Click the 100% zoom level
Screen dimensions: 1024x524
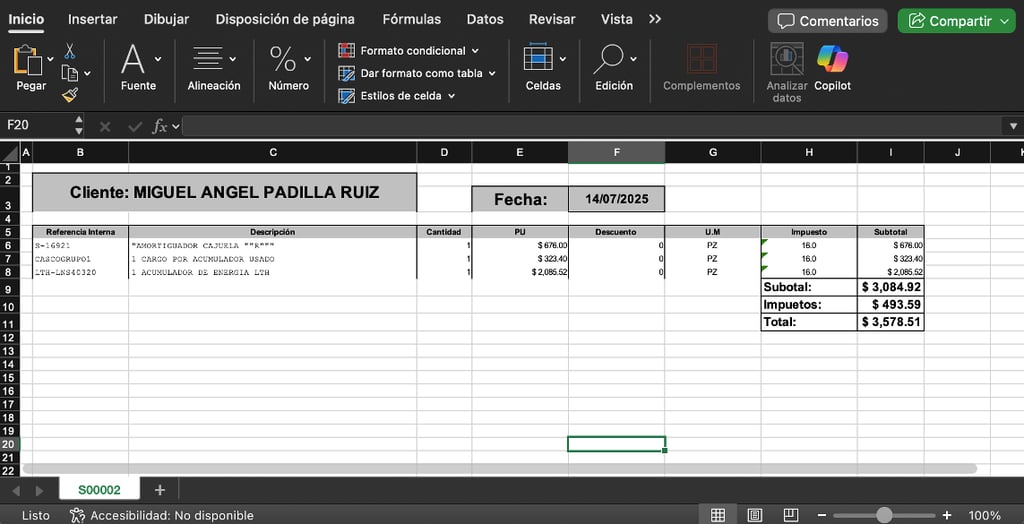point(984,516)
